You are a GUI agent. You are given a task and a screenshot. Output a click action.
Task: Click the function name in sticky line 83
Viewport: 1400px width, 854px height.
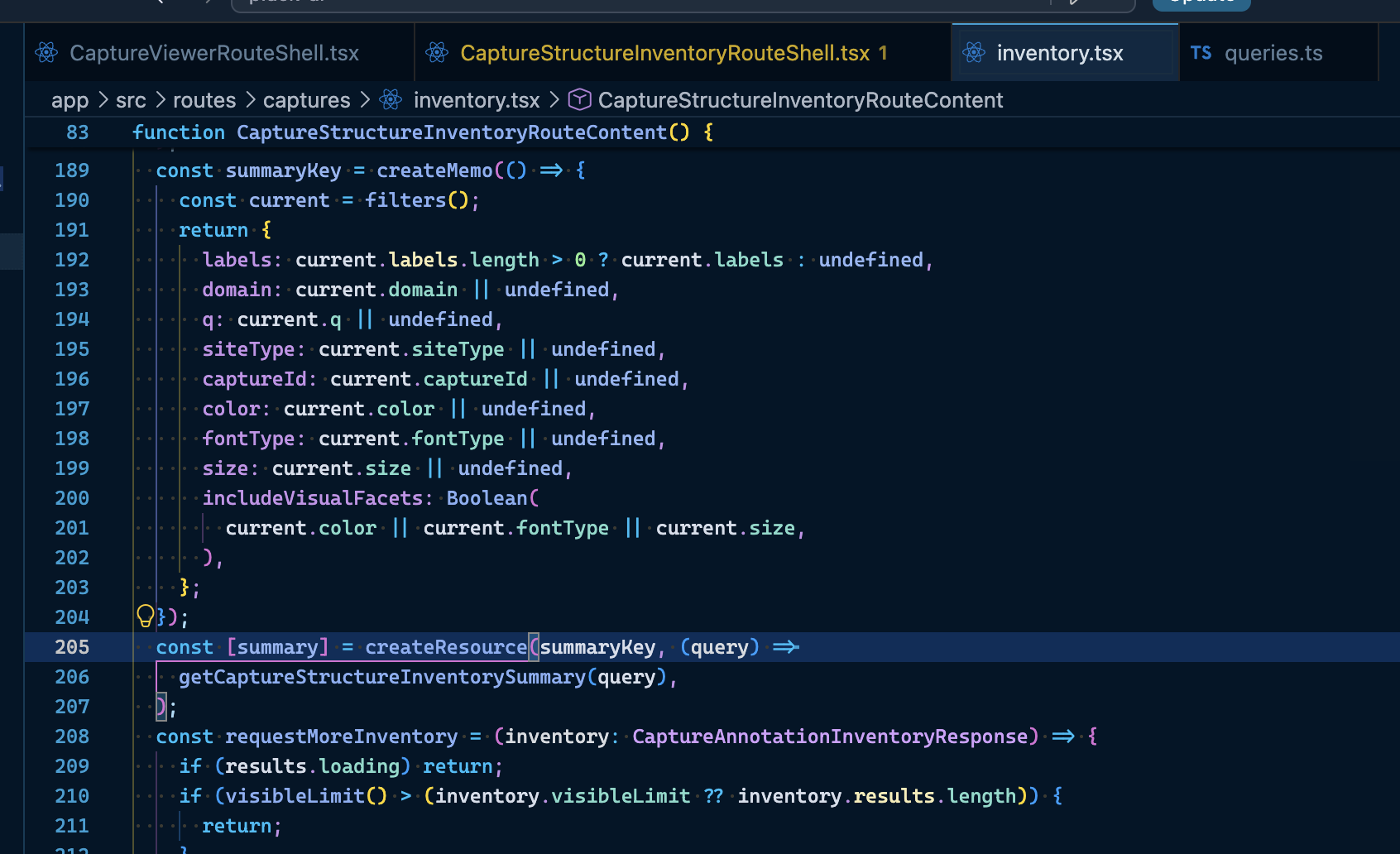click(452, 132)
